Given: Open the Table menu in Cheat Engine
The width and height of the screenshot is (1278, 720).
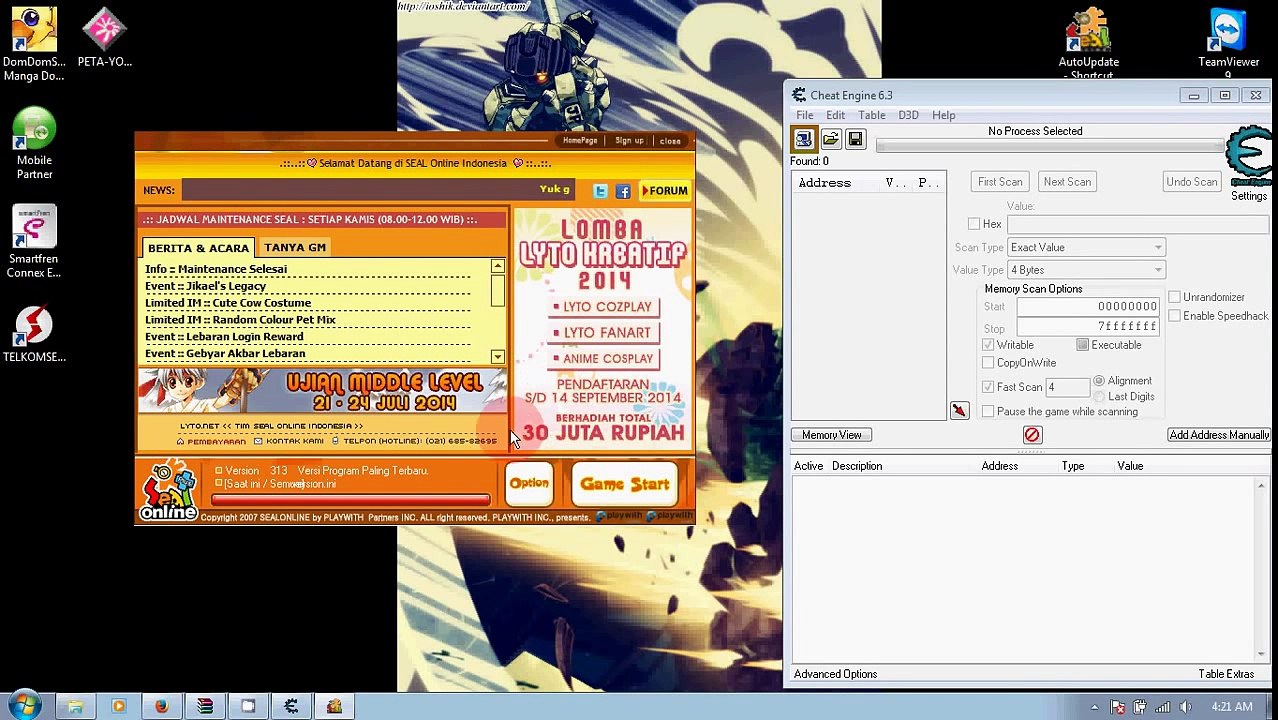Looking at the screenshot, I should pyautogui.click(x=872, y=115).
